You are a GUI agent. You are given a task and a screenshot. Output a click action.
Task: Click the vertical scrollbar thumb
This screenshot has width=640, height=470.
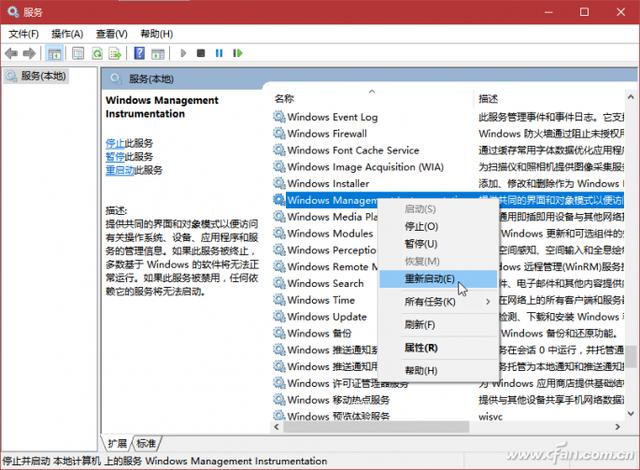[631, 356]
